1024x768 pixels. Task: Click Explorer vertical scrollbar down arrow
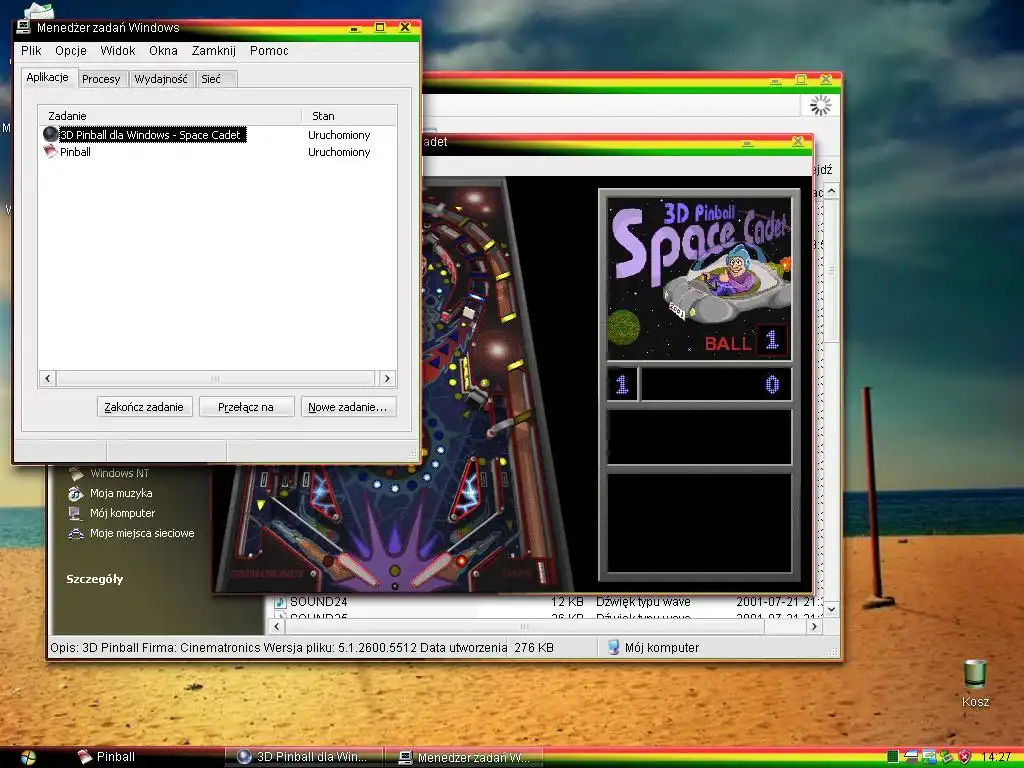click(831, 609)
